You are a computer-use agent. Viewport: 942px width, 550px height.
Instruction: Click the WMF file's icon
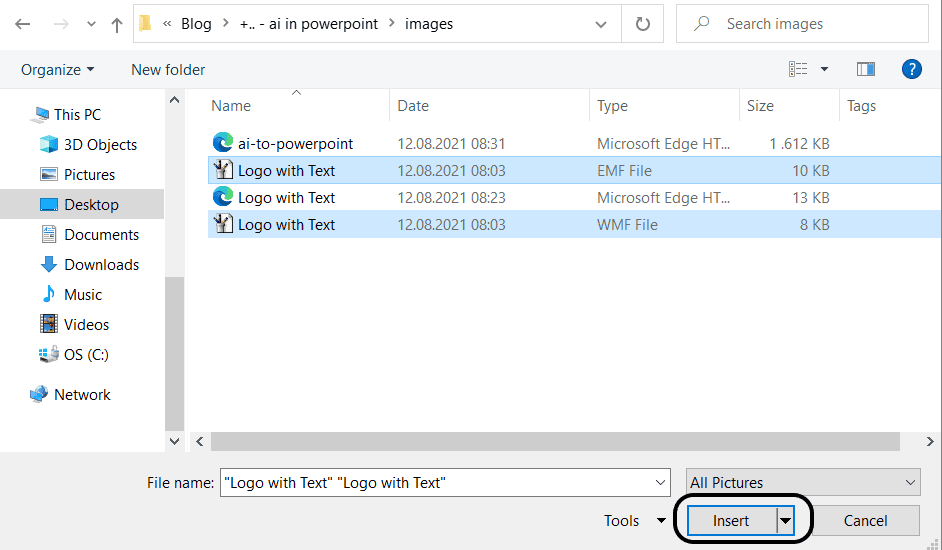pos(223,224)
